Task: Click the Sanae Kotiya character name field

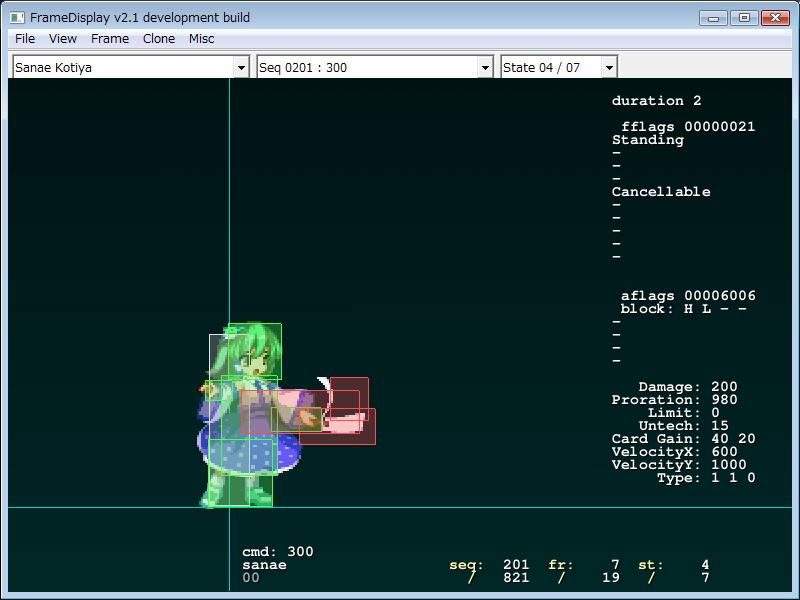Action: click(x=122, y=68)
